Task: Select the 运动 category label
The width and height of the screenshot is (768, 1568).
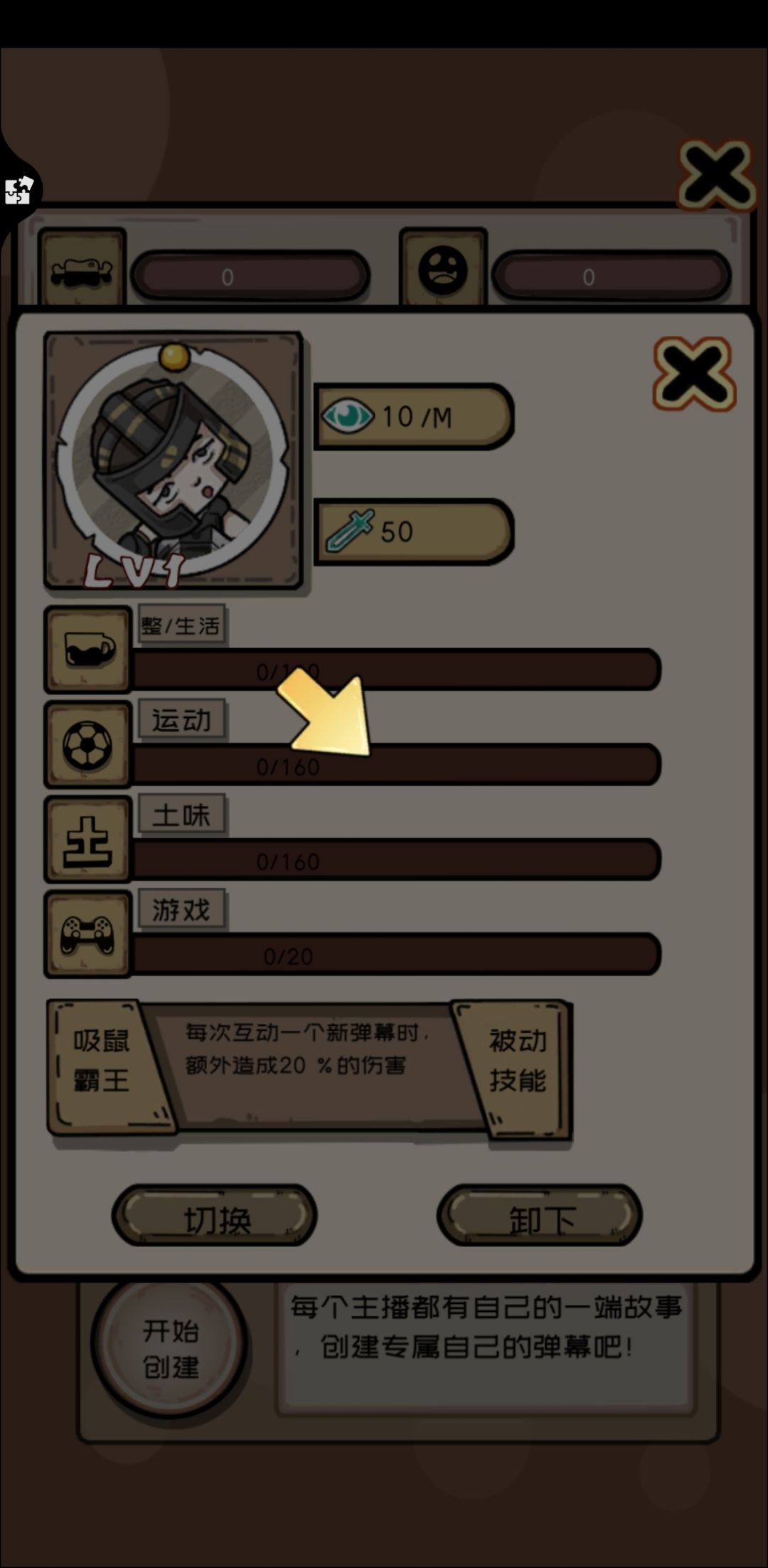Action: (181, 720)
